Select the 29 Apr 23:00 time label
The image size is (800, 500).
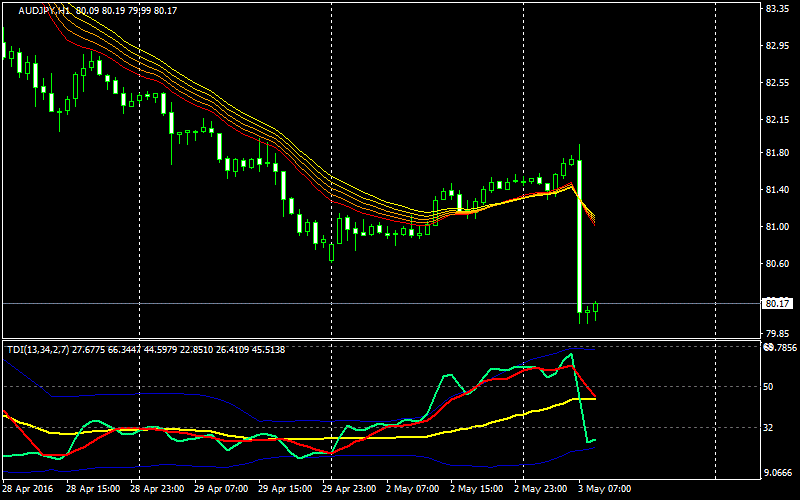(350, 489)
